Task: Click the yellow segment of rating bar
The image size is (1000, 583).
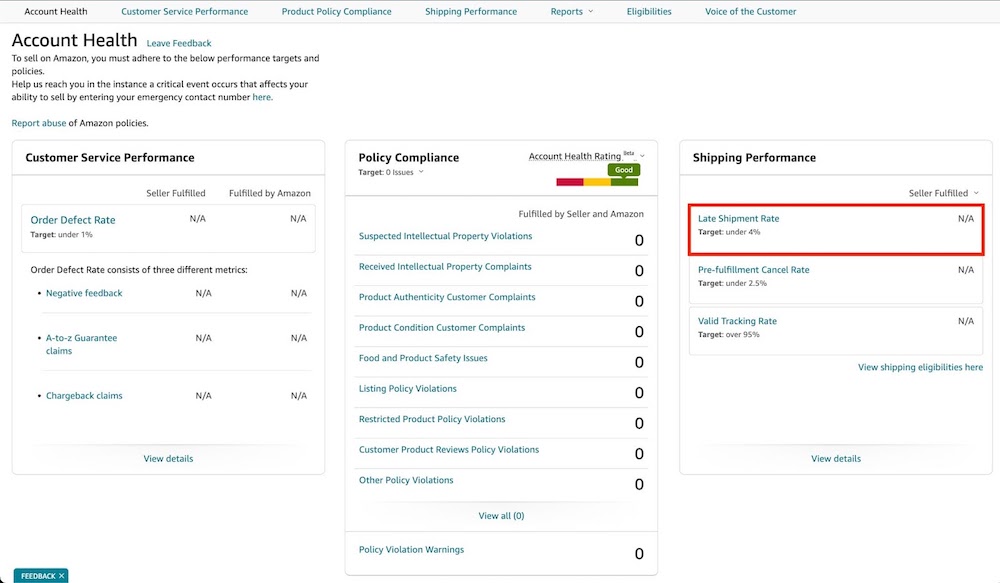Action: [597, 182]
